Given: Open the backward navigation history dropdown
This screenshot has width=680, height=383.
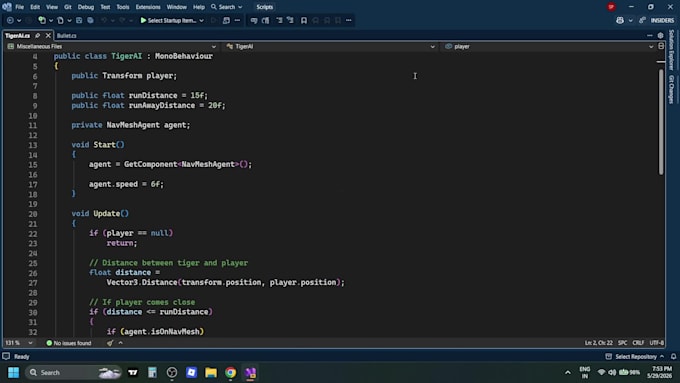Looking at the screenshot, I should (x=19, y=20).
